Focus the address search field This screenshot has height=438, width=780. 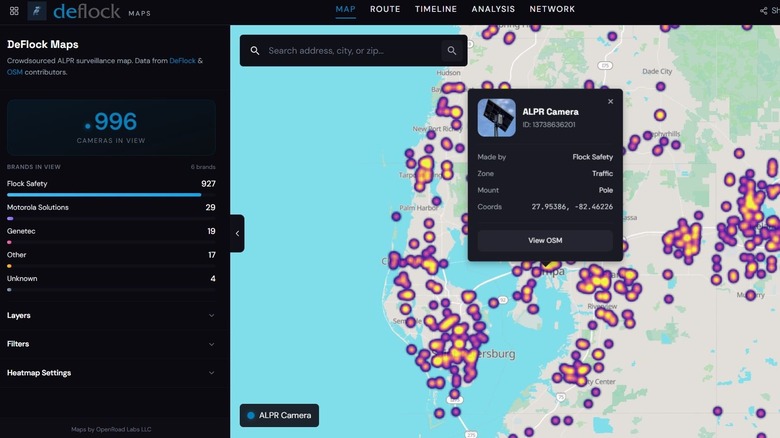(x=353, y=50)
